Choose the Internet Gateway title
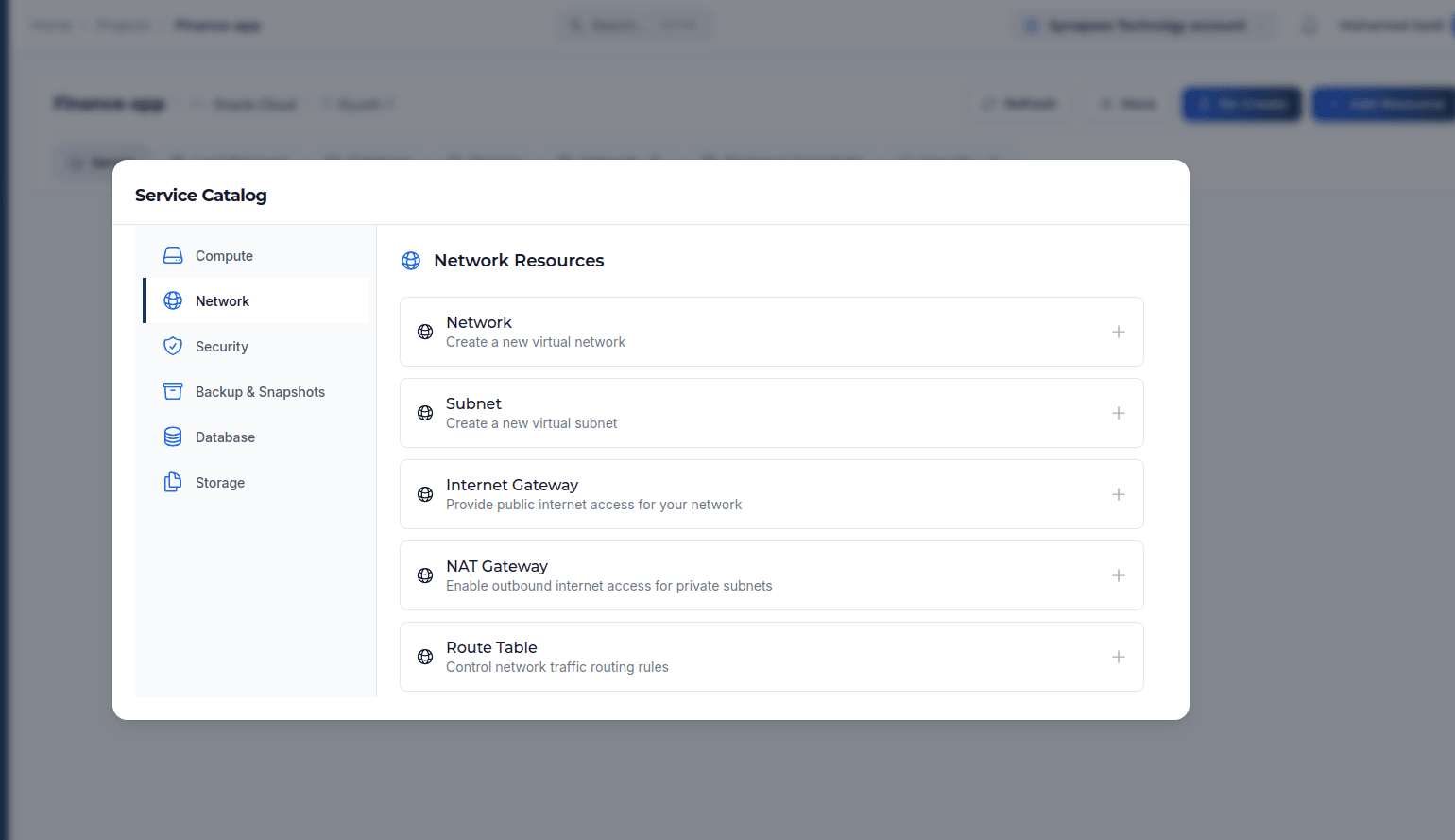The width and height of the screenshot is (1455, 840). pyautogui.click(x=512, y=485)
